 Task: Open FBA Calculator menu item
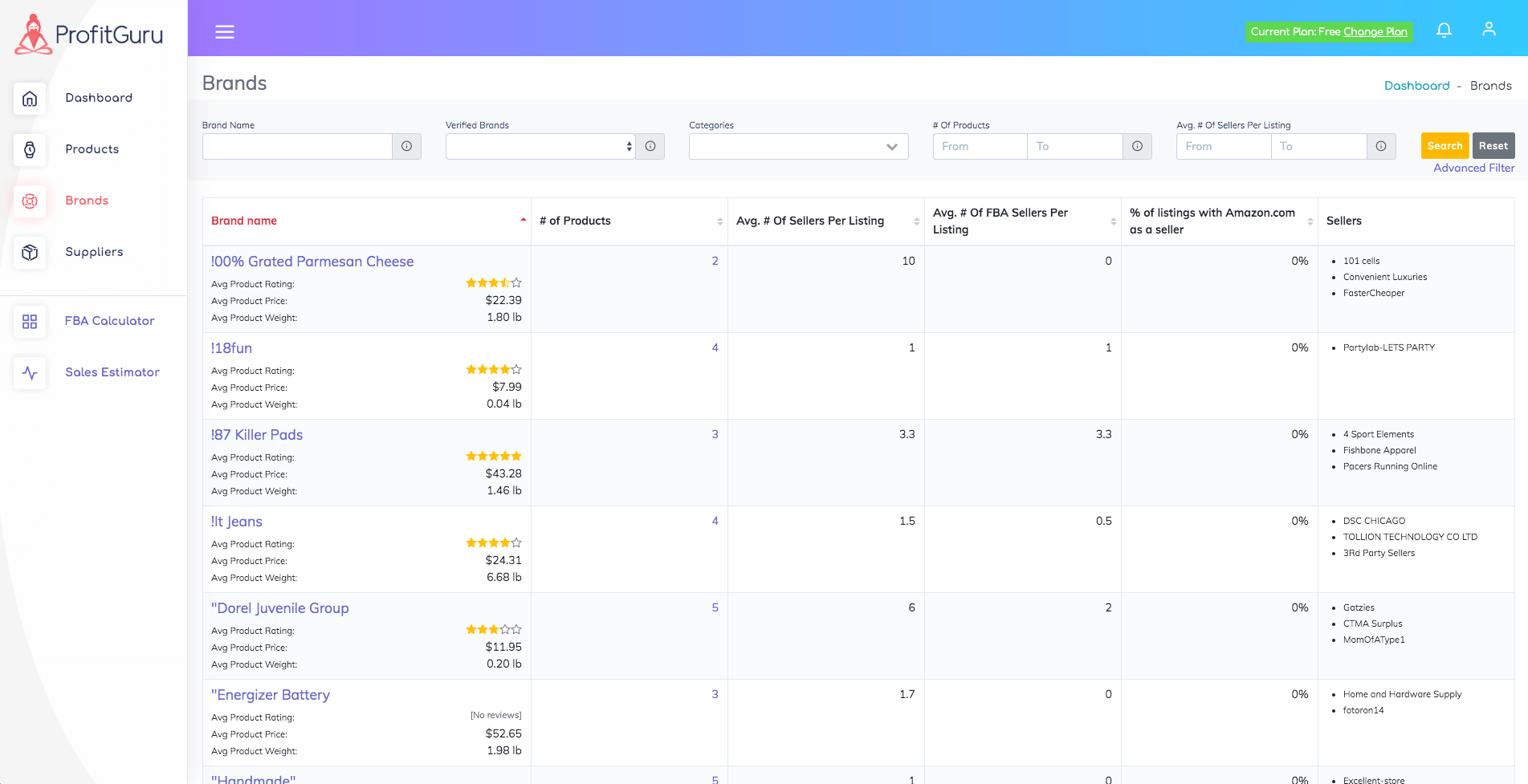(x=110, y=321)
